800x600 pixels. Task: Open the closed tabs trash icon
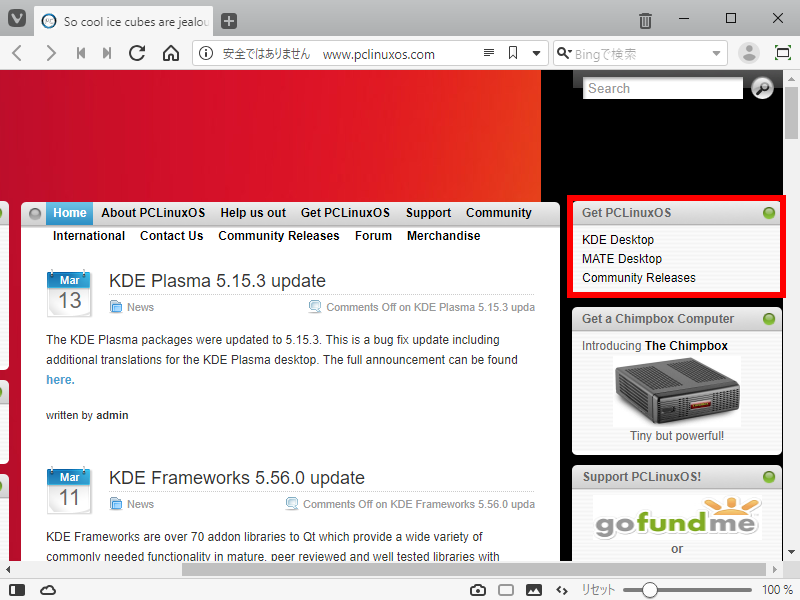(x=645, y=20)
